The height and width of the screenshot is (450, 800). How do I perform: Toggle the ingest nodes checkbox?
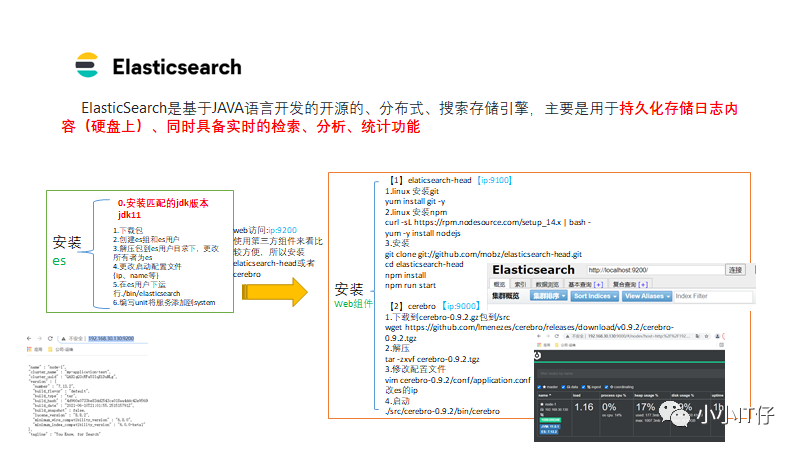583,387
